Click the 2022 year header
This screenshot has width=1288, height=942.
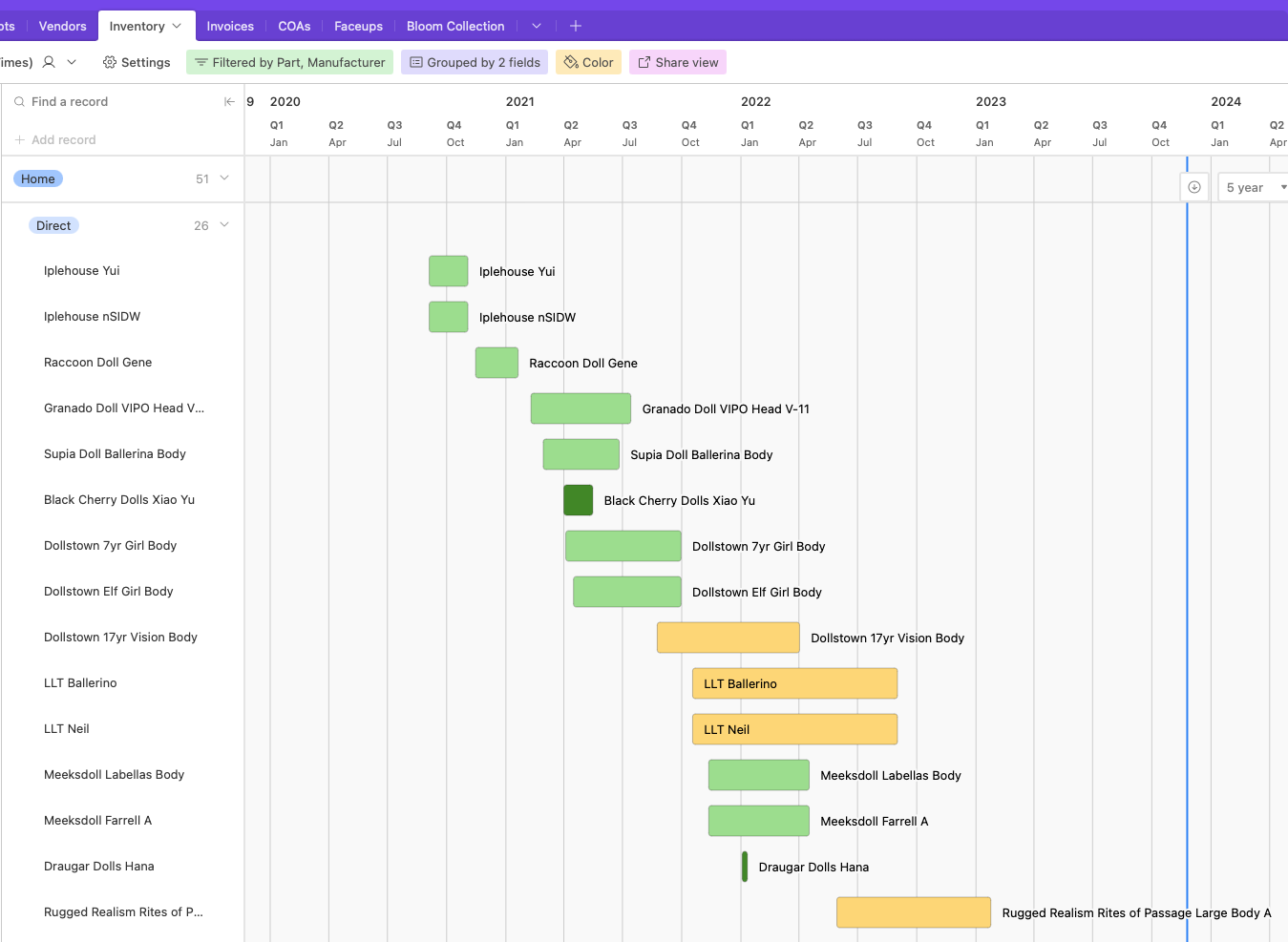tap(755, 101)
